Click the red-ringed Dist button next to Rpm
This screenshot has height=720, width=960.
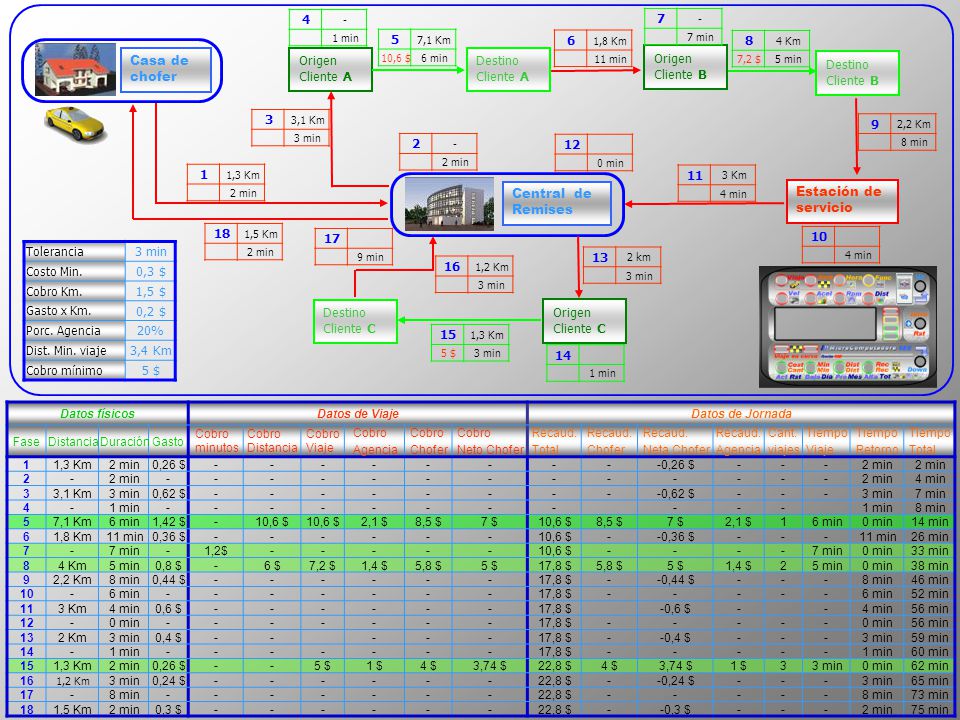coord(868,299)
